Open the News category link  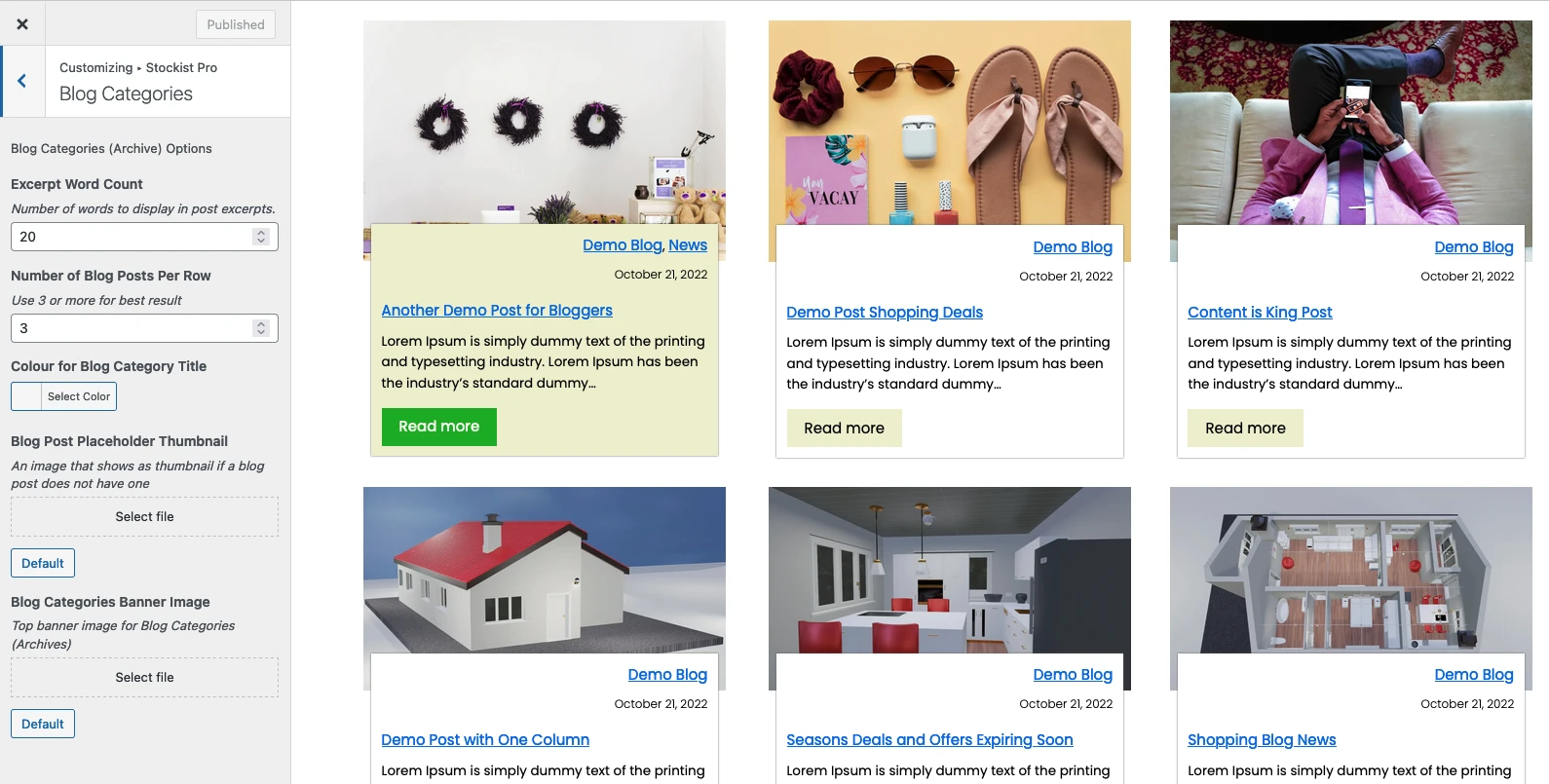(x=688, y=245)
